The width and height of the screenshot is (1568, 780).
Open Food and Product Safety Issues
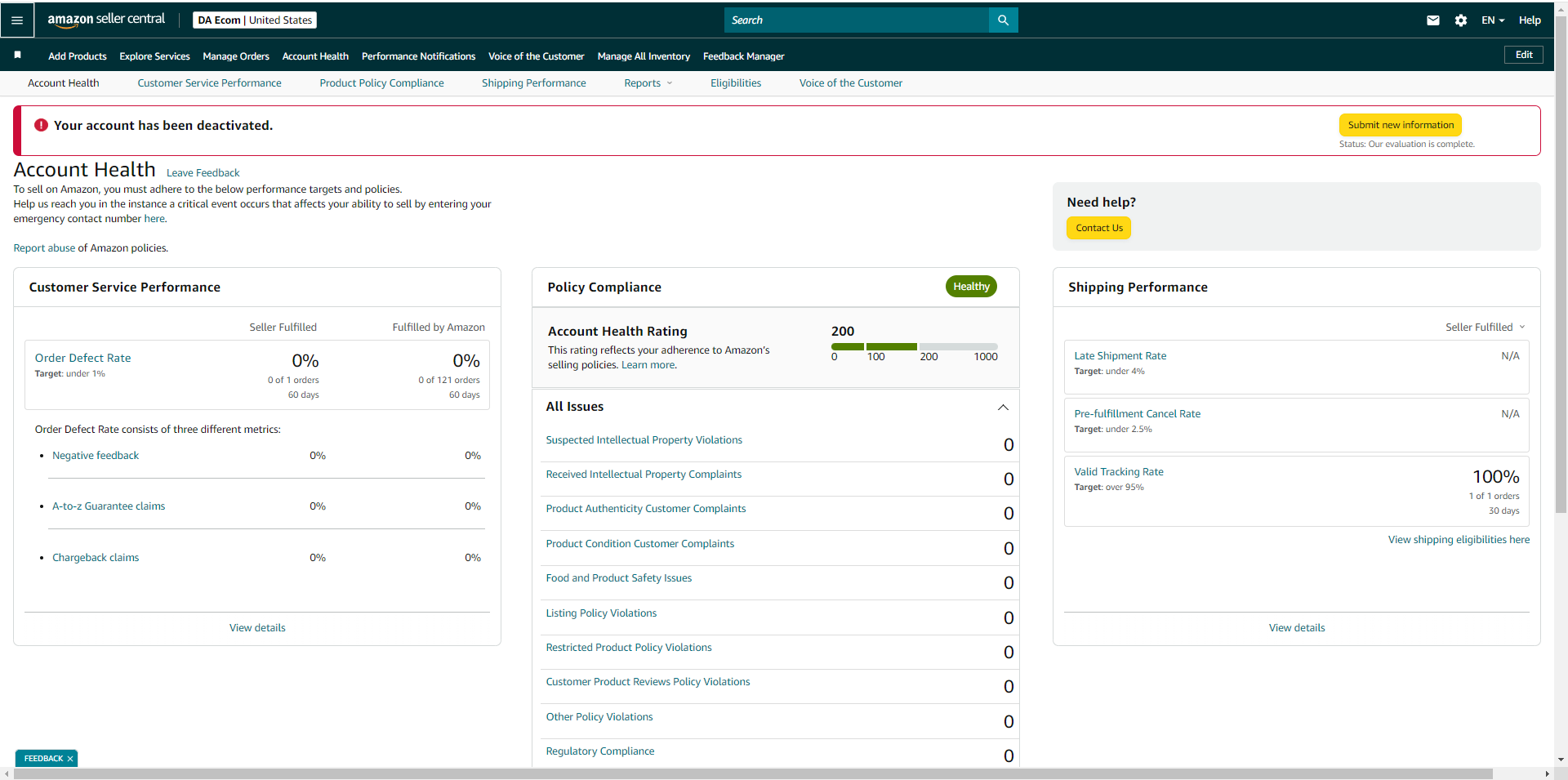point(619,578)
